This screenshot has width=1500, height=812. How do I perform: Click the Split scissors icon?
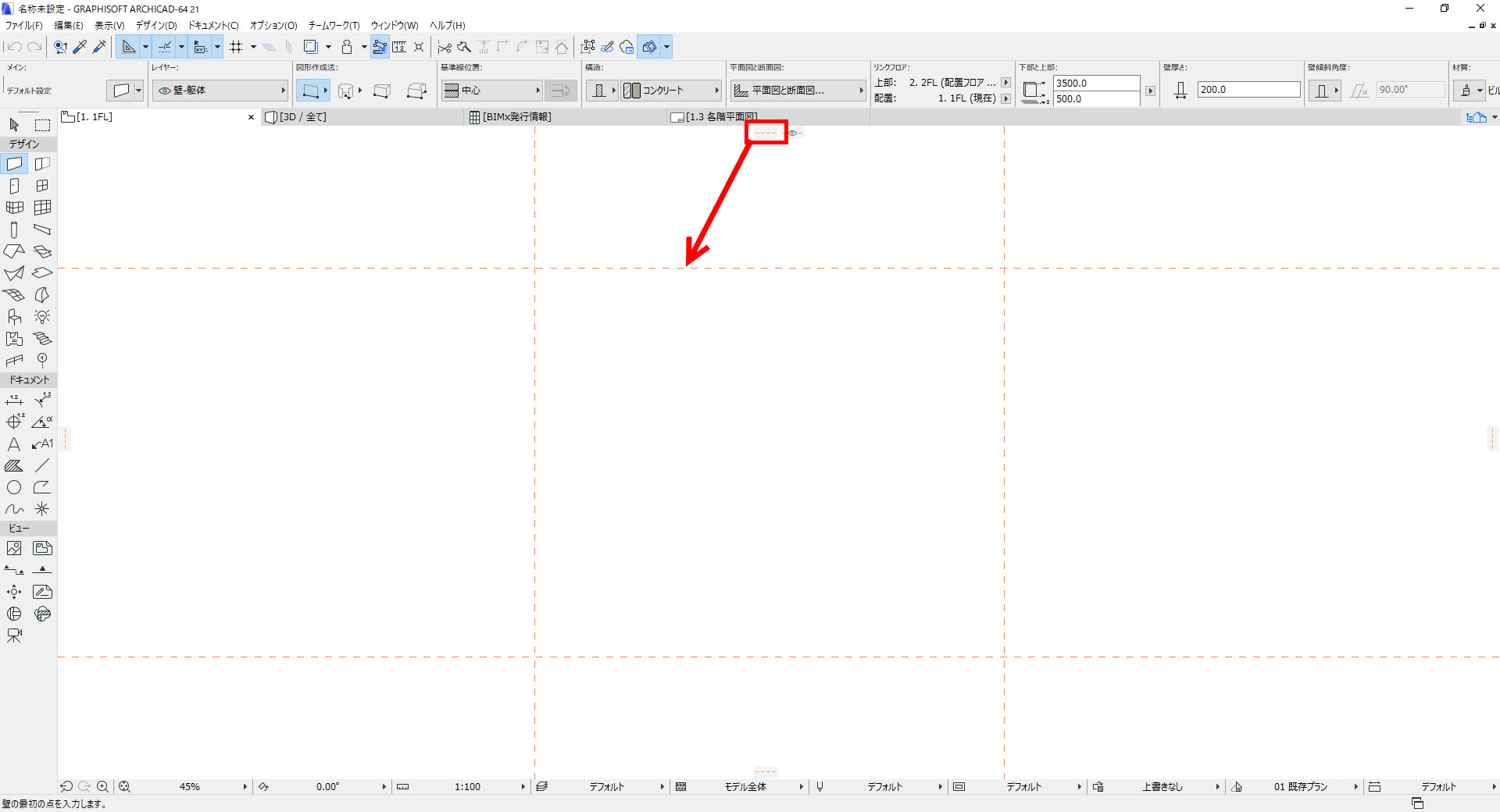pos(445,47)
